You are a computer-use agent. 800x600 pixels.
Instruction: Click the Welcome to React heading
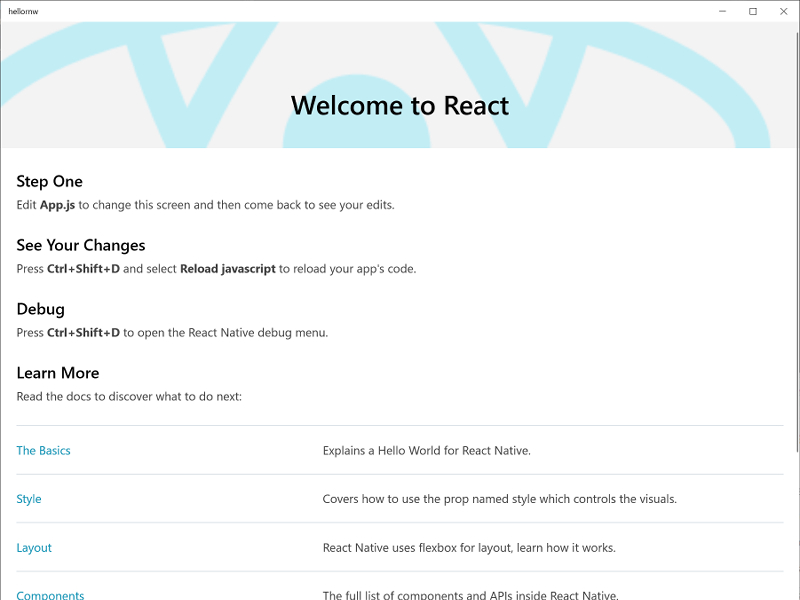point(400,106)
